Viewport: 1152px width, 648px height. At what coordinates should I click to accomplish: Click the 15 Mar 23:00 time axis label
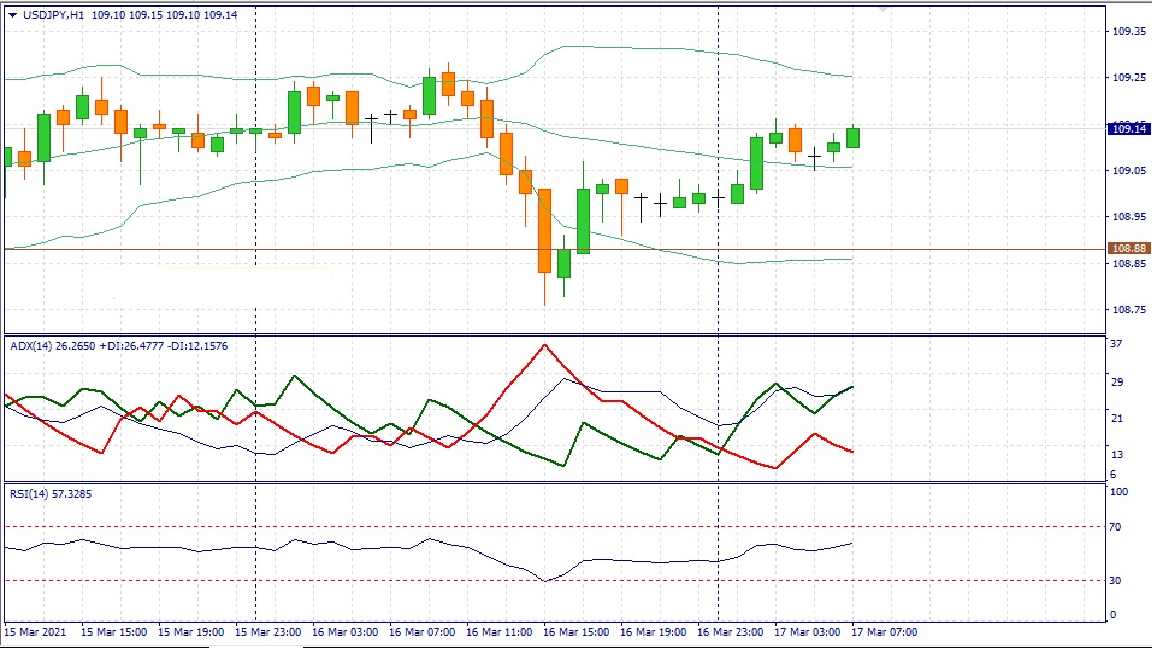point(268,632)
